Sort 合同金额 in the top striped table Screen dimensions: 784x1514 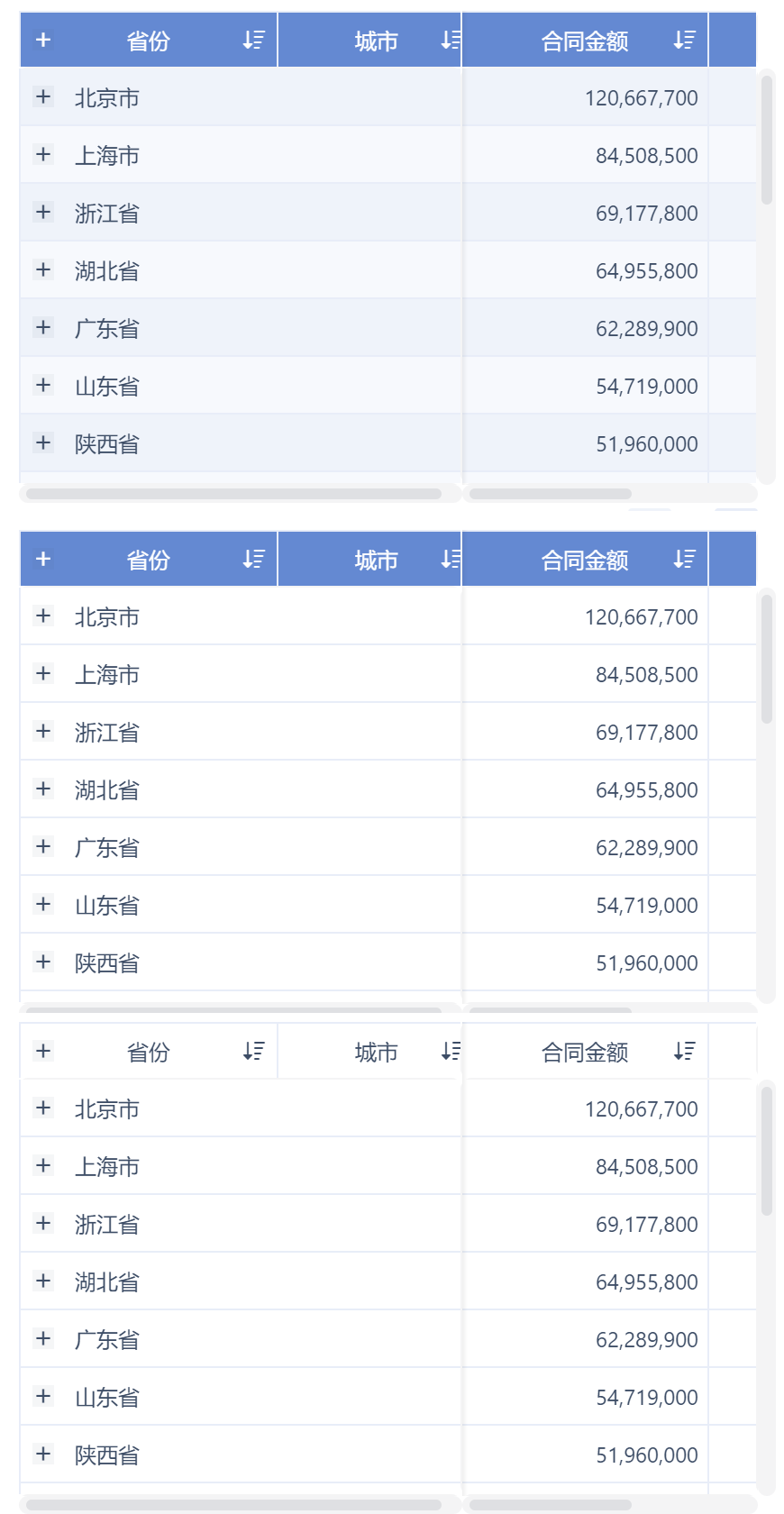click(684, 40)
